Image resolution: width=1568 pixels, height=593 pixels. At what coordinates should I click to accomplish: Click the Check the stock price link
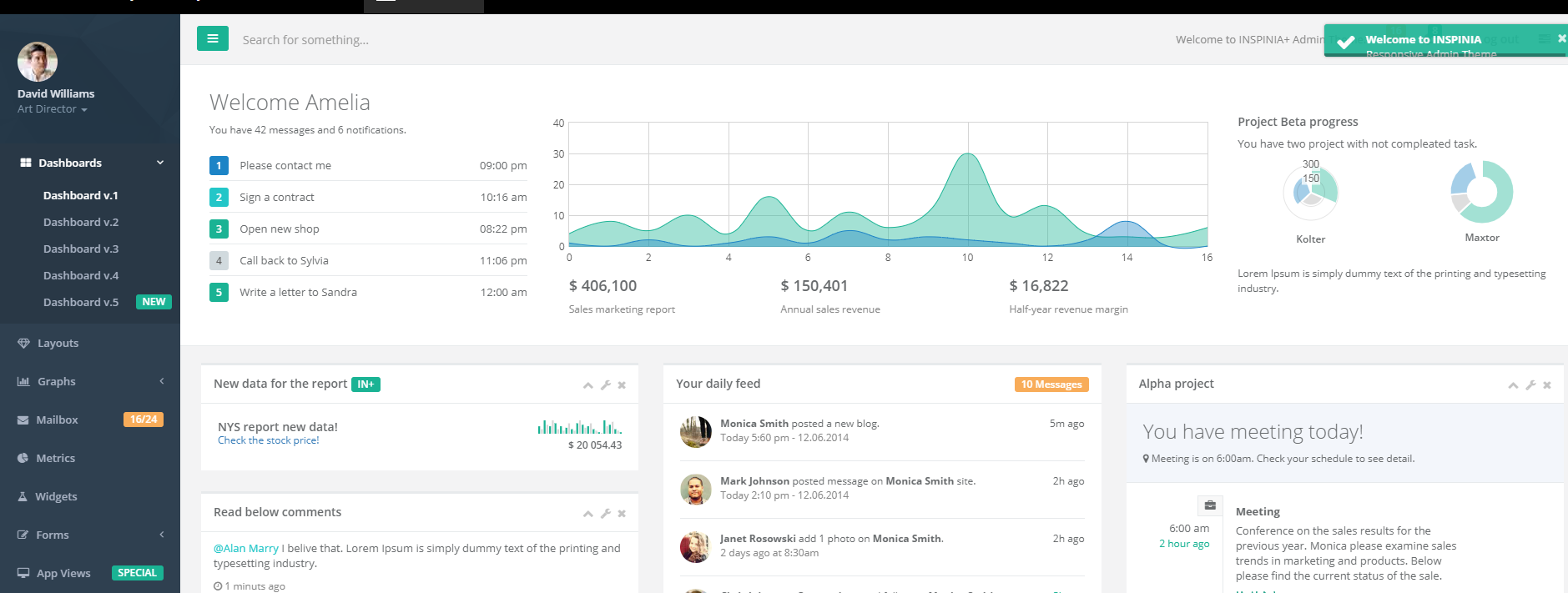[x=268, y=440]
